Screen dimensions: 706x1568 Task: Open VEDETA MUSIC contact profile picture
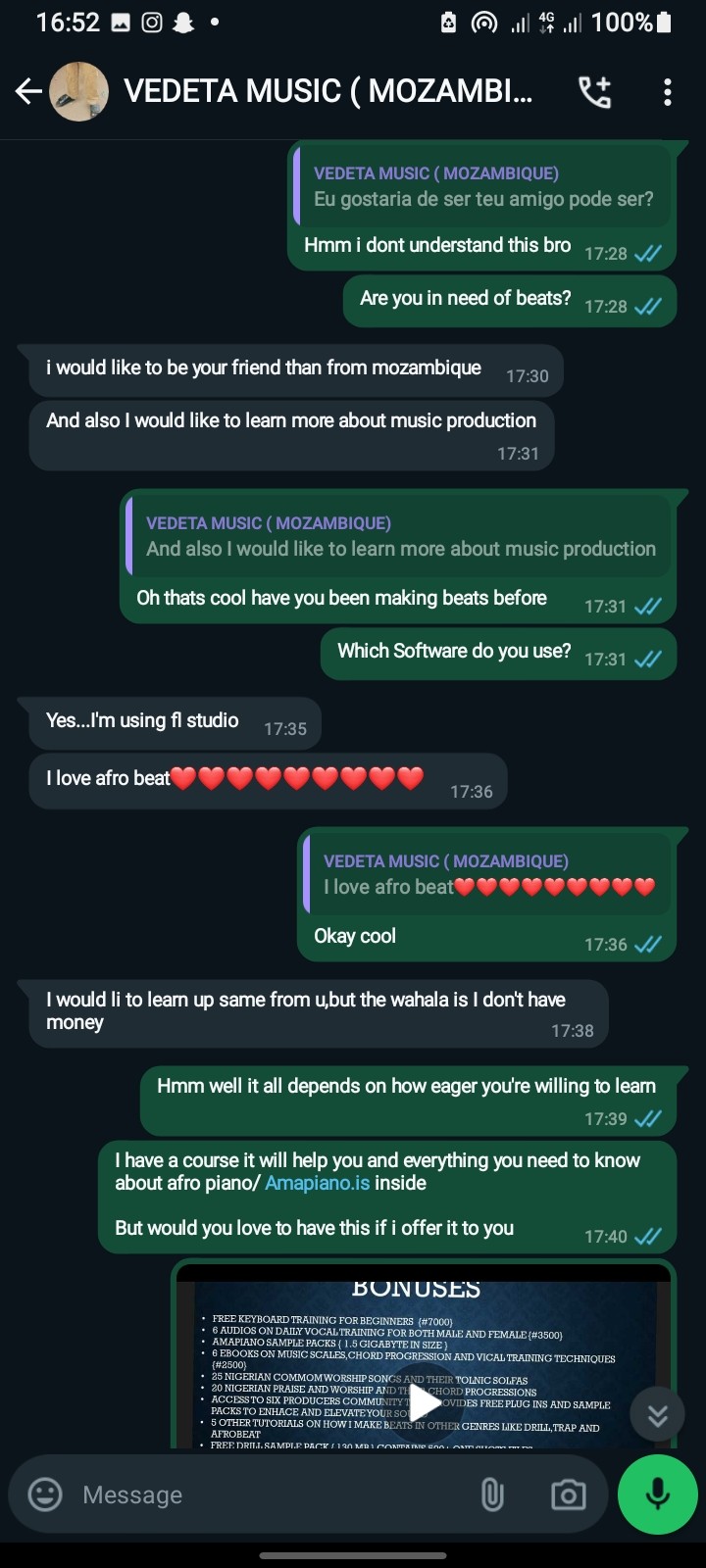click(x=78, y=92)
